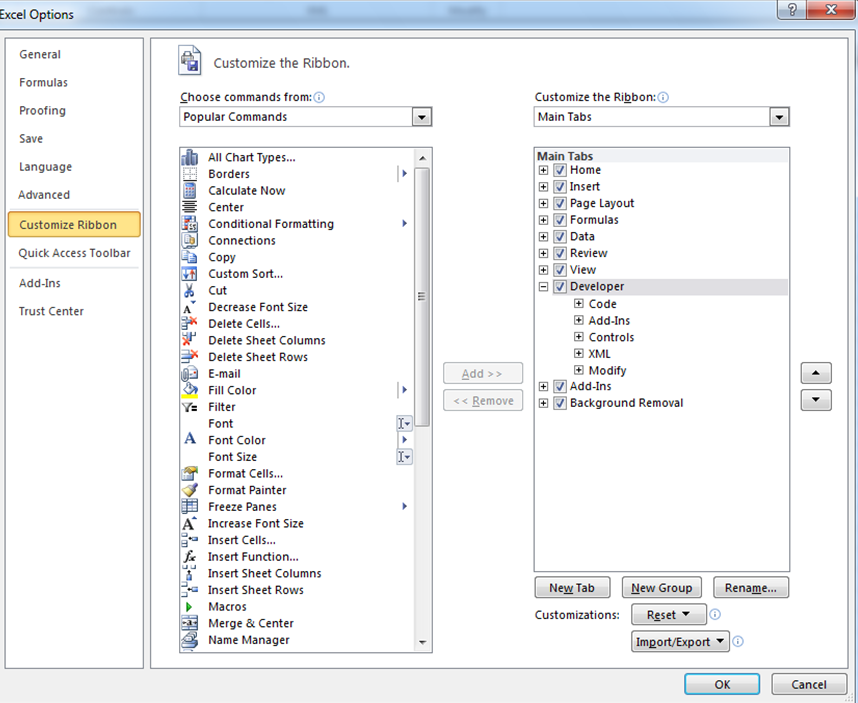This screenshot has height=703, width=858.
Task: Click the commands list scrollbar thumb
Action: click(422, 297)
